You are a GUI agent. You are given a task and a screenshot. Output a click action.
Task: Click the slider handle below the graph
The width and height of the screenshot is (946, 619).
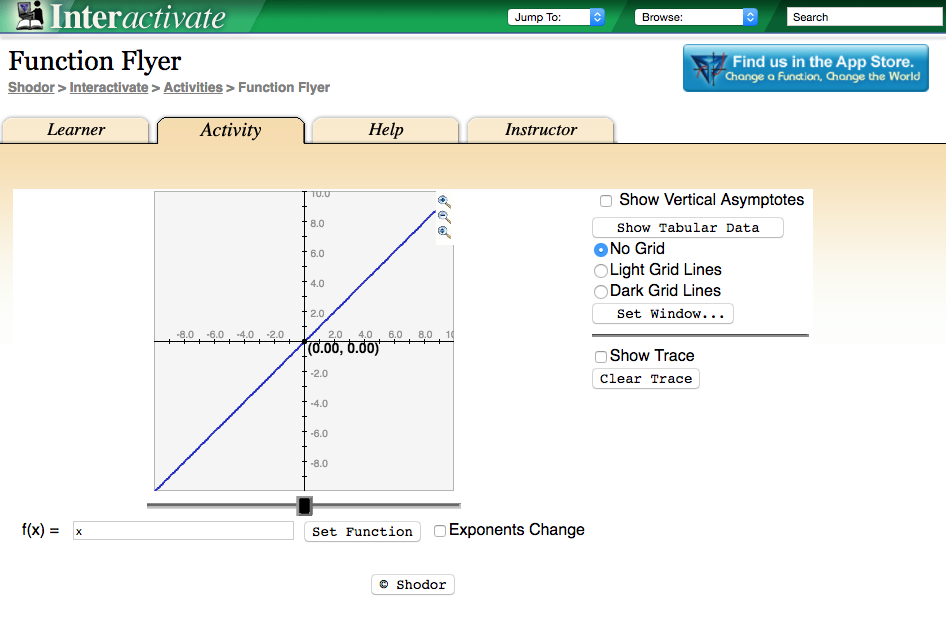point(305,506)
